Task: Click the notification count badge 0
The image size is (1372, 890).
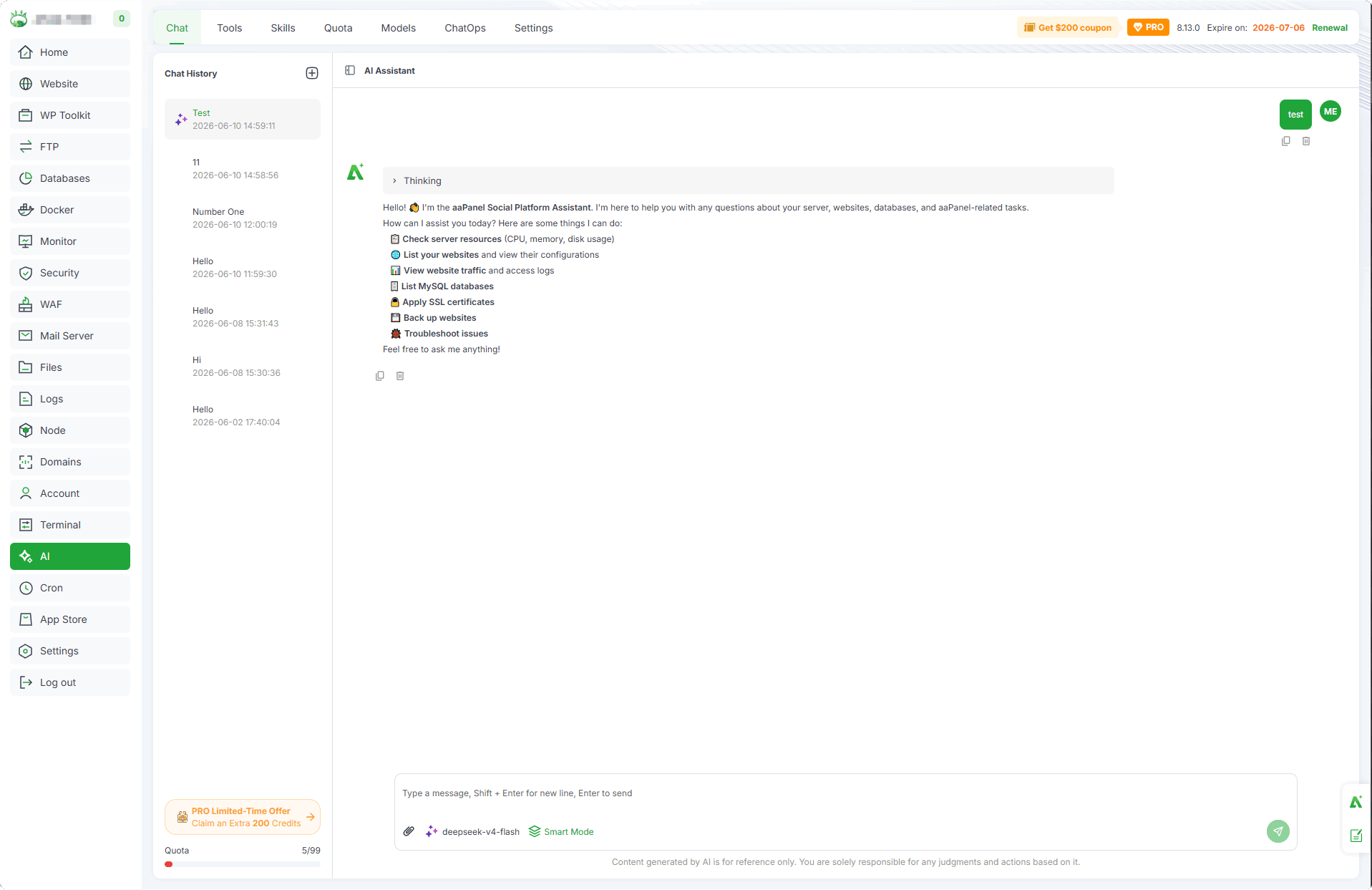Action: [122, 19]
